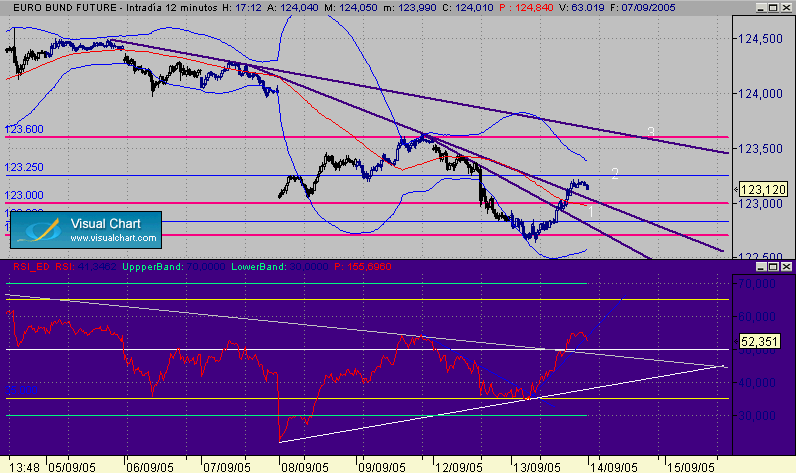Click the C: 124,010 close value
This screenshot has width=796, height=473.
pos(466,8)
